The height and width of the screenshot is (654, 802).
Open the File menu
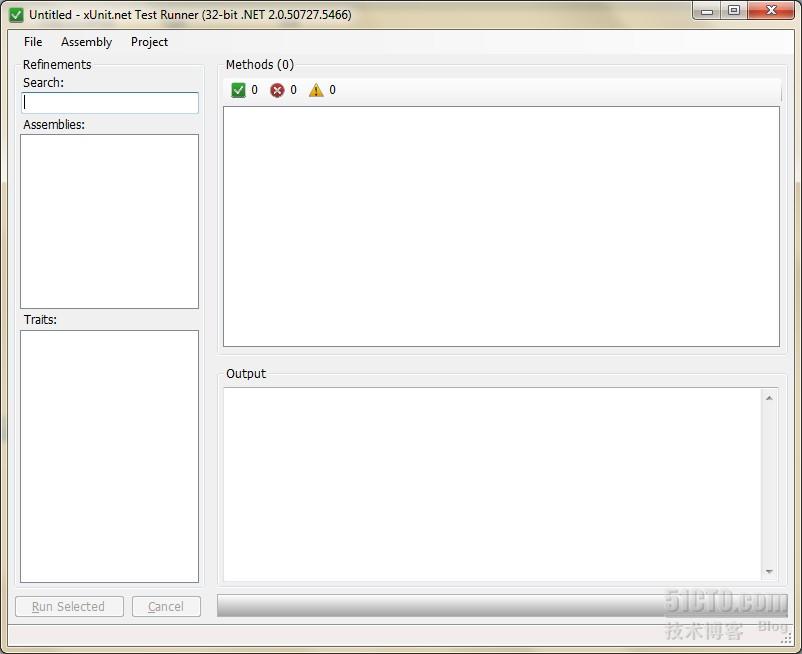pyautogui.click(x=33, y=42)
